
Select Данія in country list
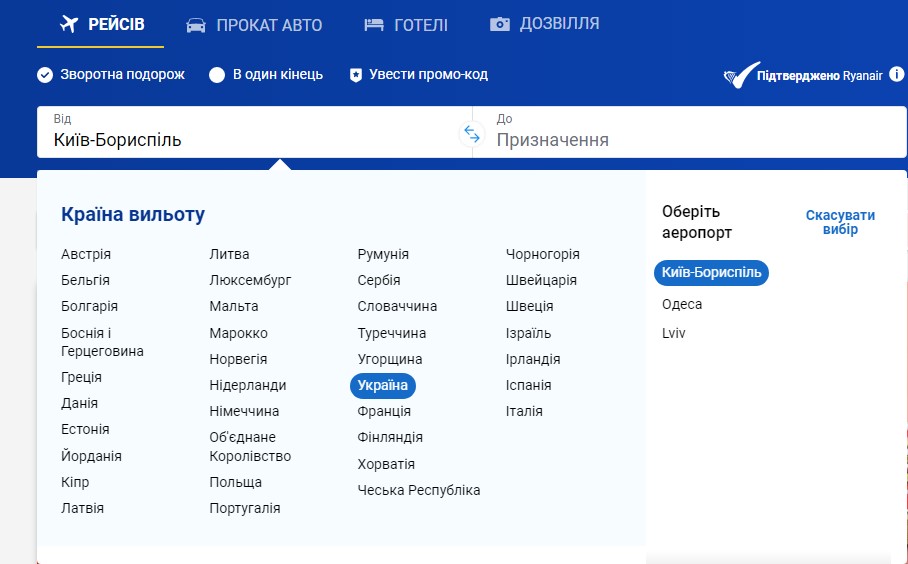[x=79, y=403]
